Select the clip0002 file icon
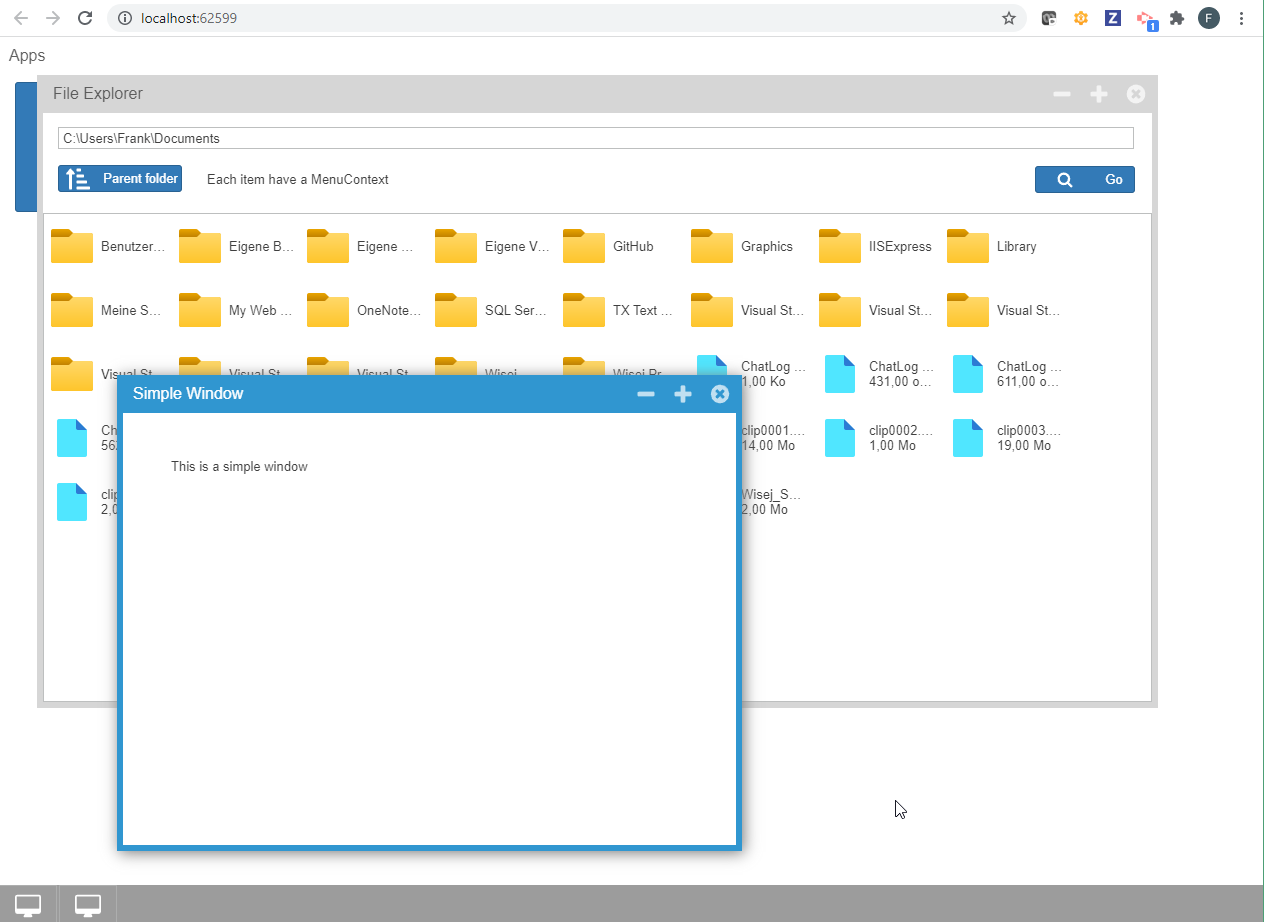Screen dimensions: 1264x922 tap(840, 438)
